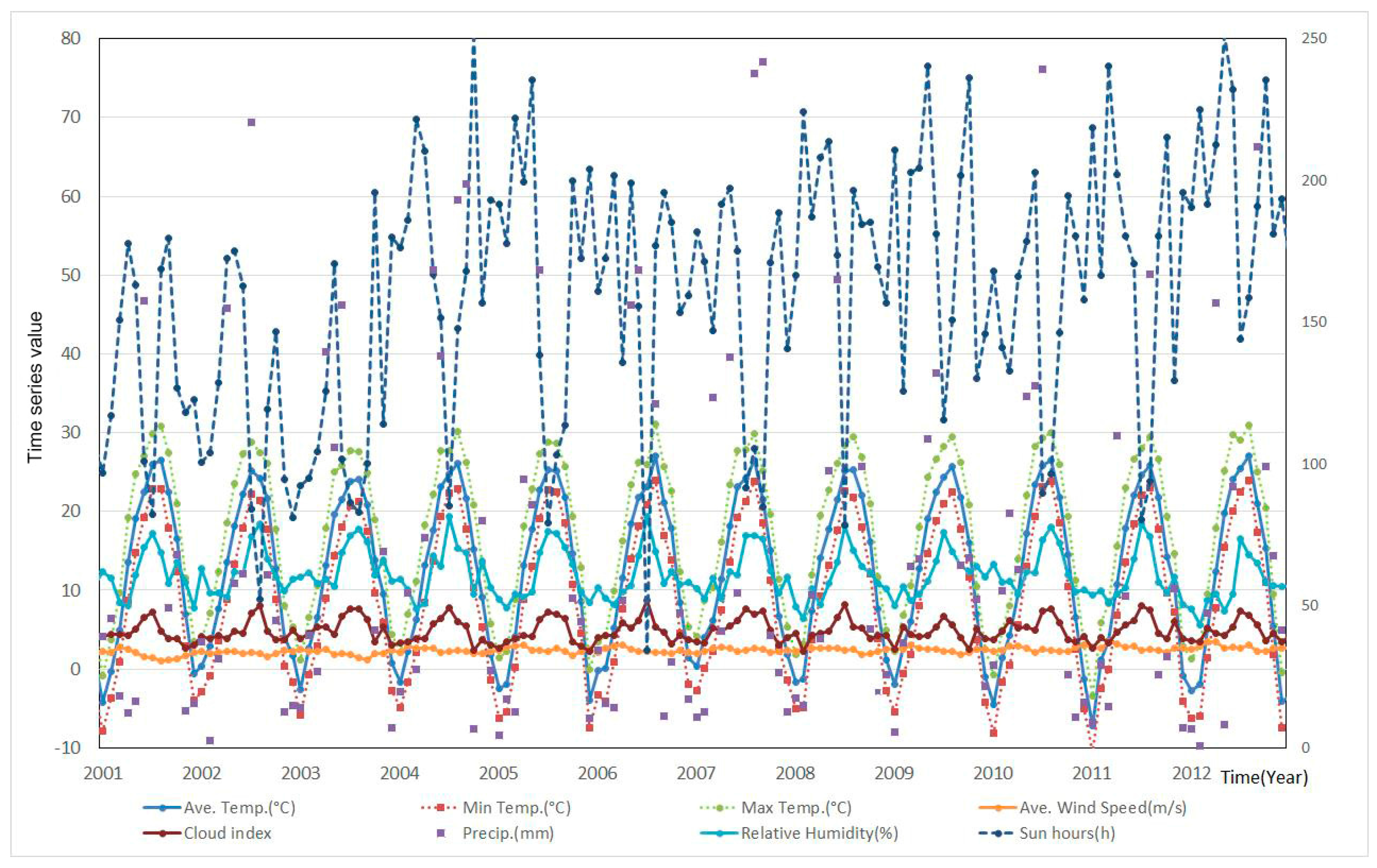Click the Time series value axis title
The image size is (1377, 868).
pos(36,387)
